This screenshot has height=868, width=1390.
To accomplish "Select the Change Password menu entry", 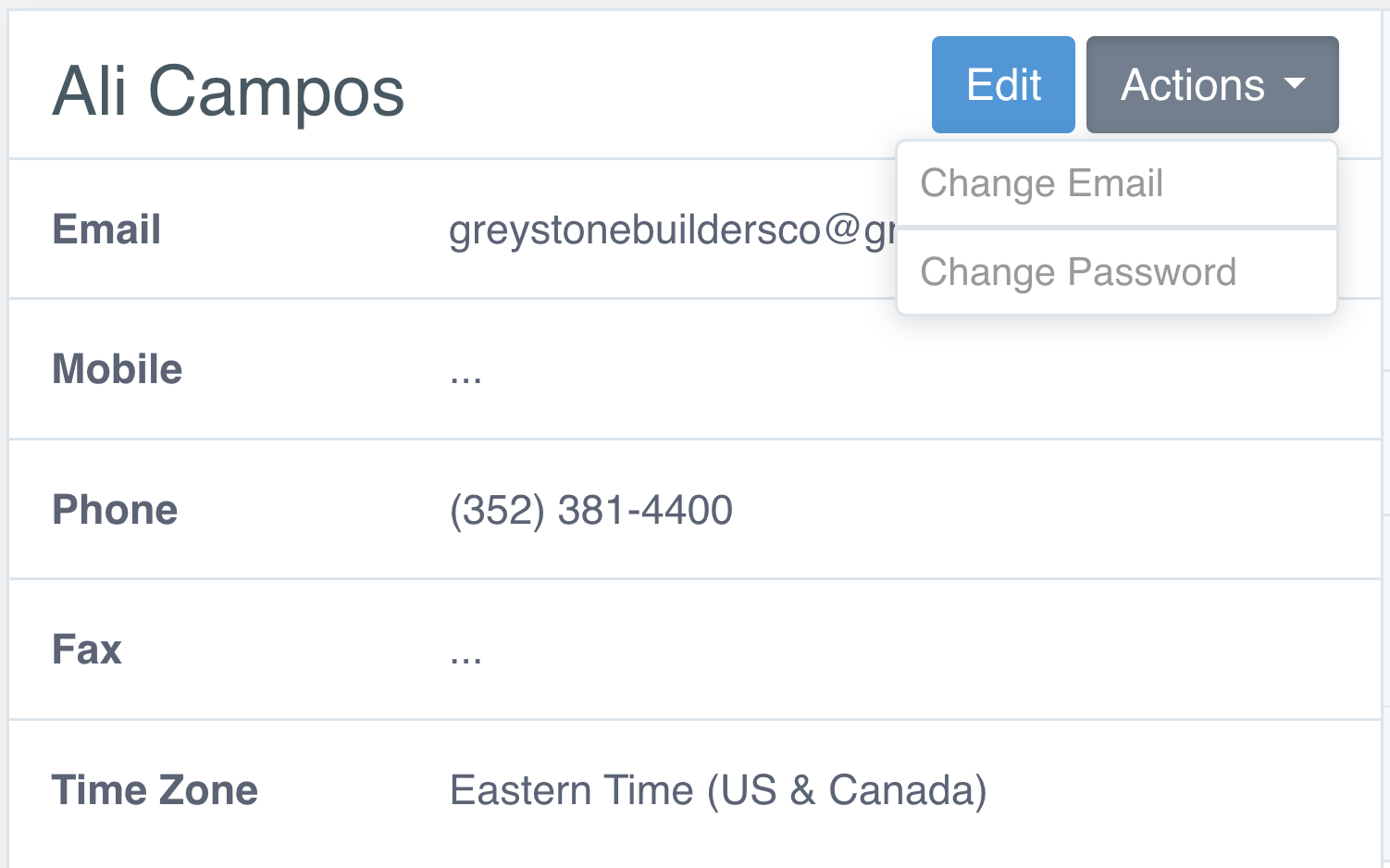I will (1077, 272).
